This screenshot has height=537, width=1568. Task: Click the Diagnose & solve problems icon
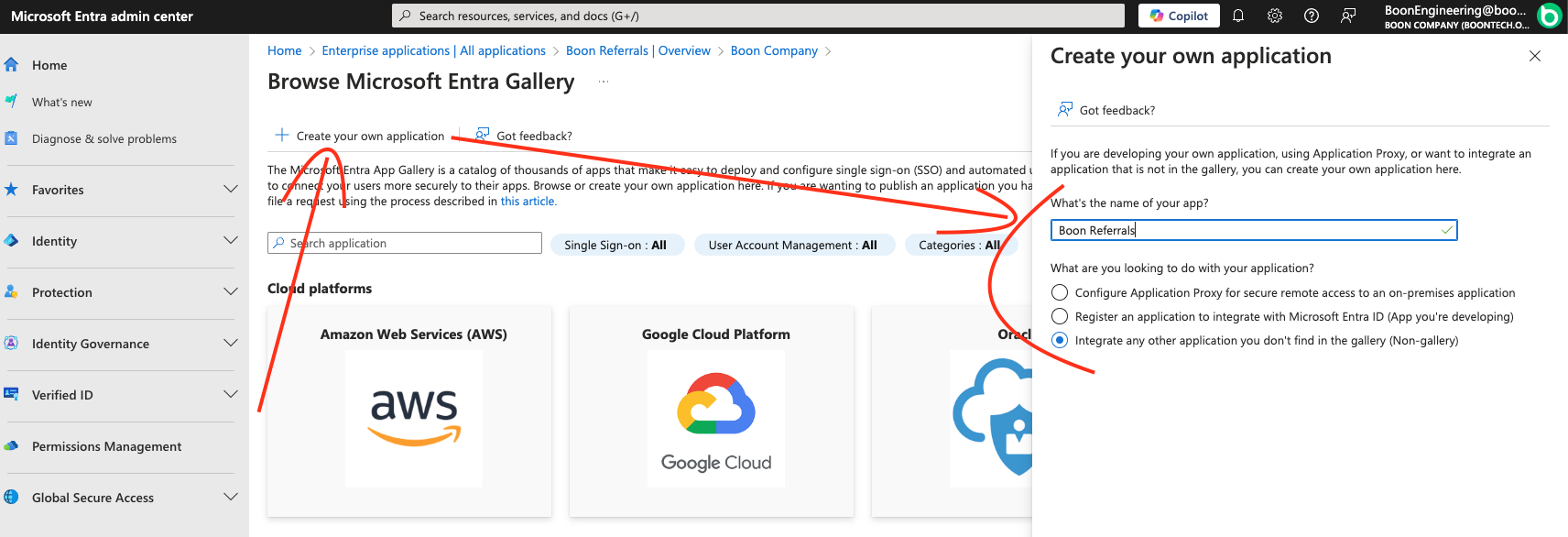[x=12, y=138]
